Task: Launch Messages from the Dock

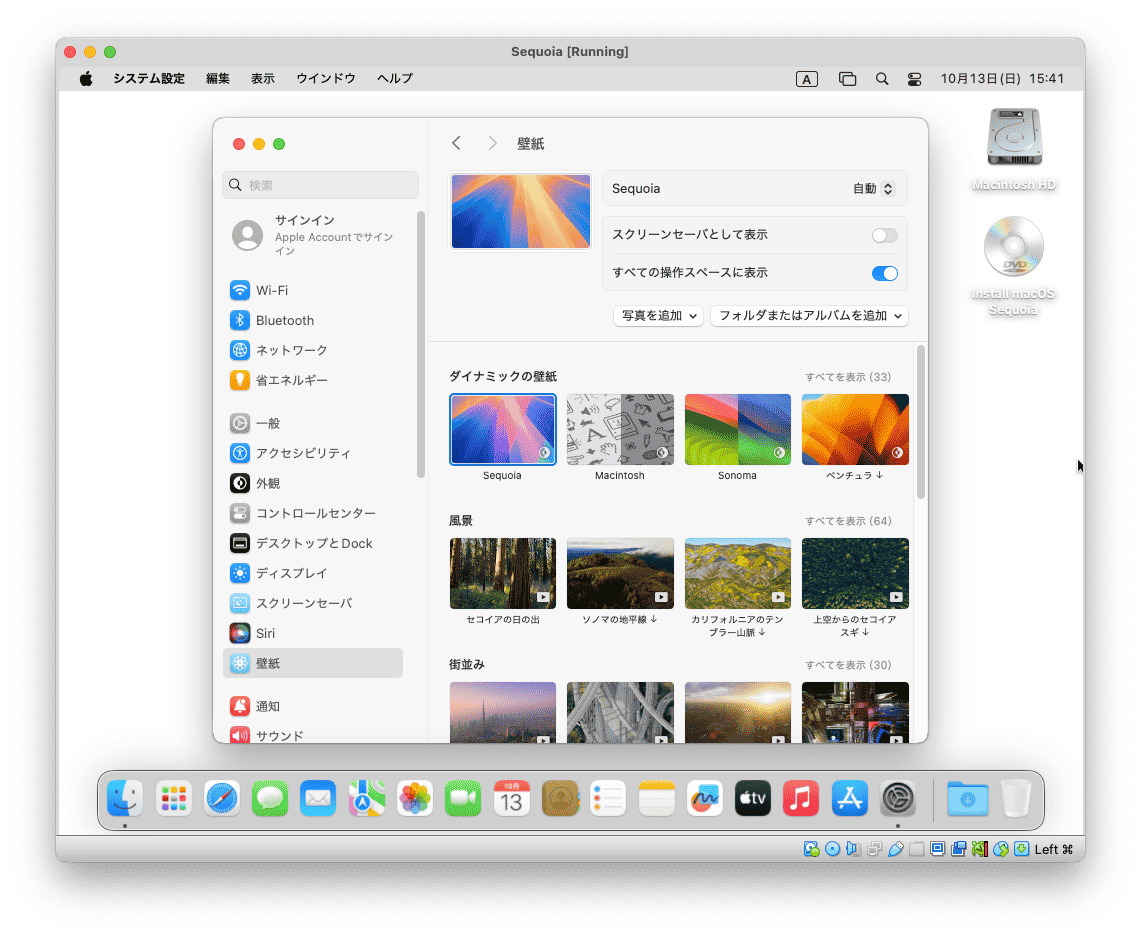Action: [x=270, y=798]
